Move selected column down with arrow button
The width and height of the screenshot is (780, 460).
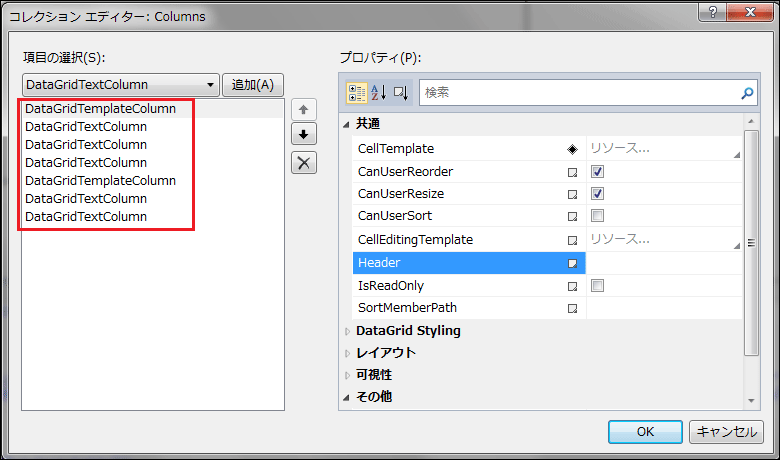303,134
